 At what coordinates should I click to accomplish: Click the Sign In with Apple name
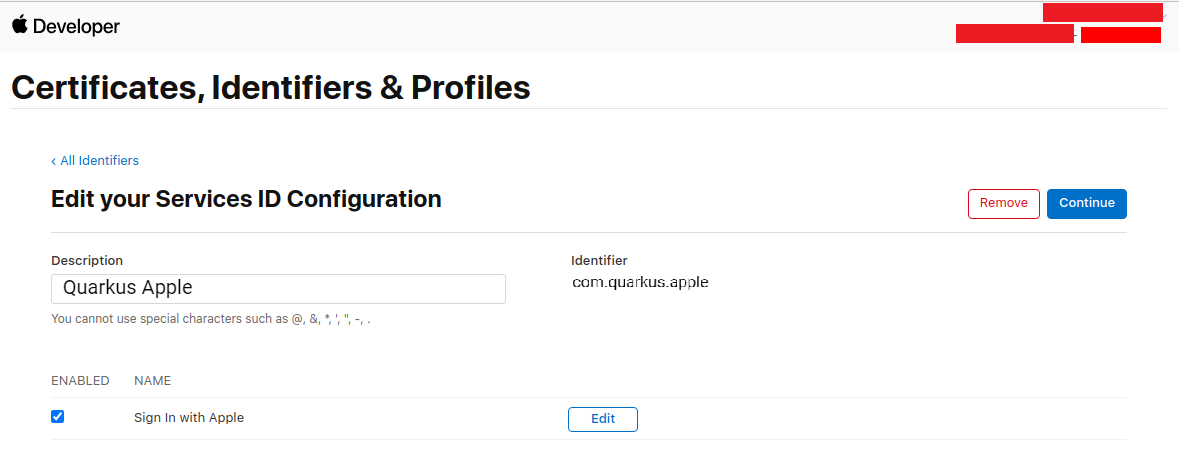click(189, 418)
